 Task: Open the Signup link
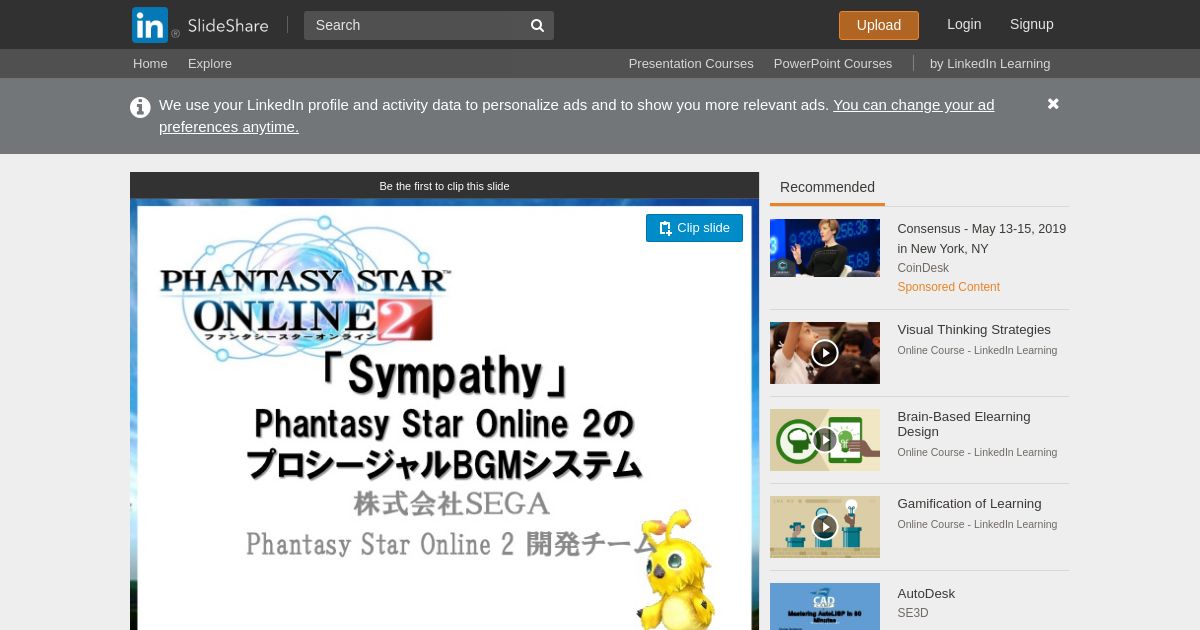(1032, 24)
